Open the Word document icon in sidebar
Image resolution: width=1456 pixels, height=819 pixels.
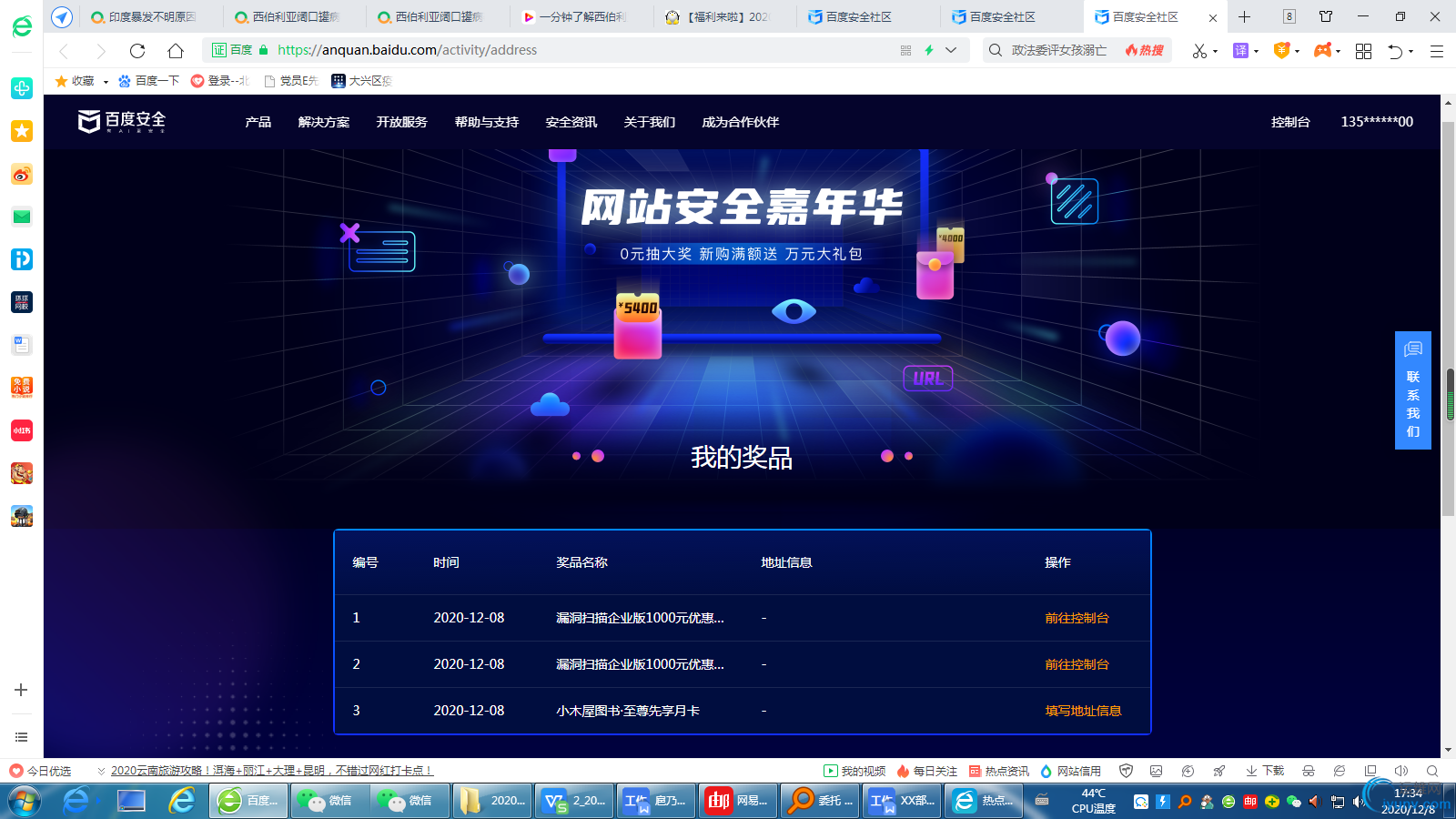[x=22, y=345]
